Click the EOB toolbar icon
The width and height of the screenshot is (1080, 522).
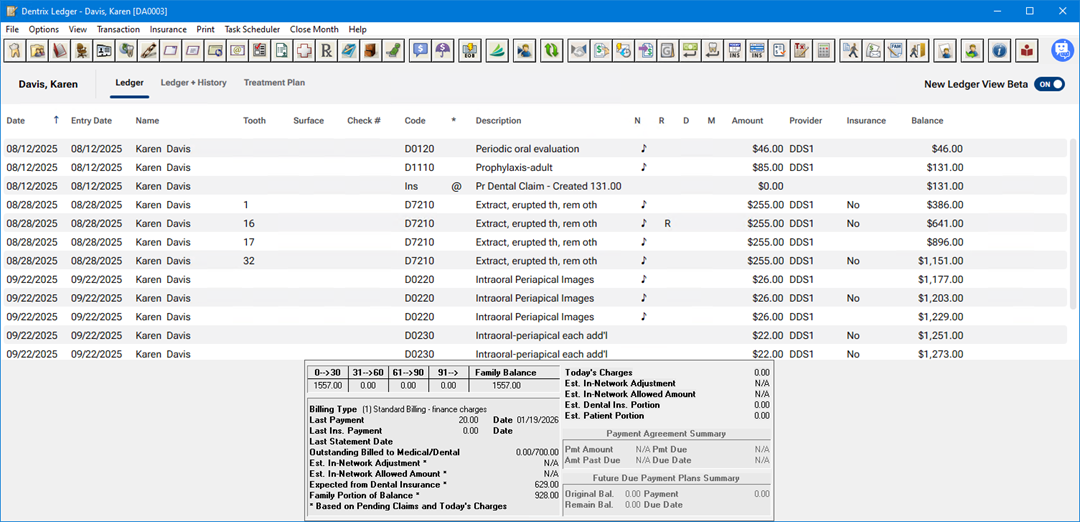tap(470, 50)
